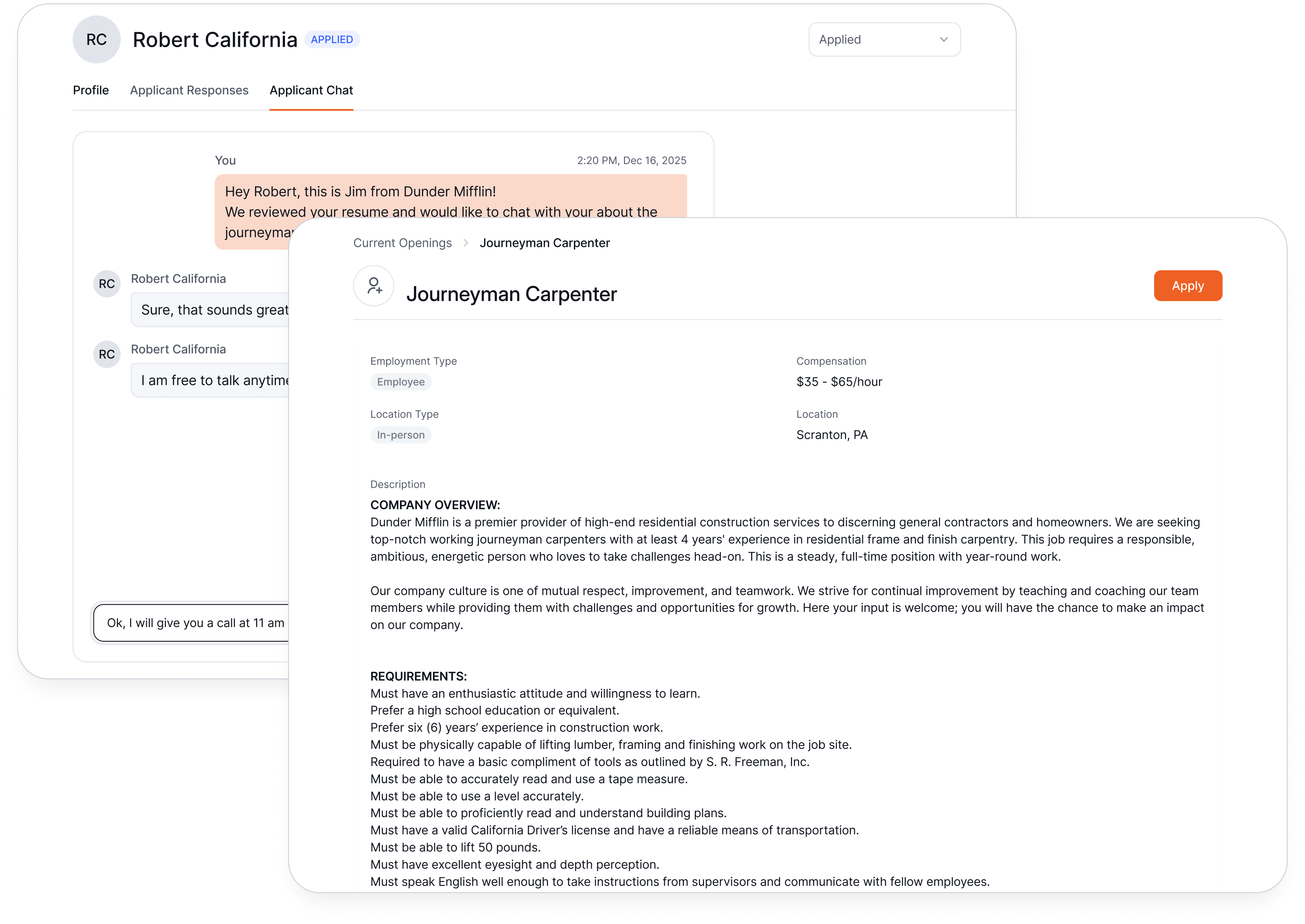Click the chat message input field
Screen dimensions: 1305x924
191,623
